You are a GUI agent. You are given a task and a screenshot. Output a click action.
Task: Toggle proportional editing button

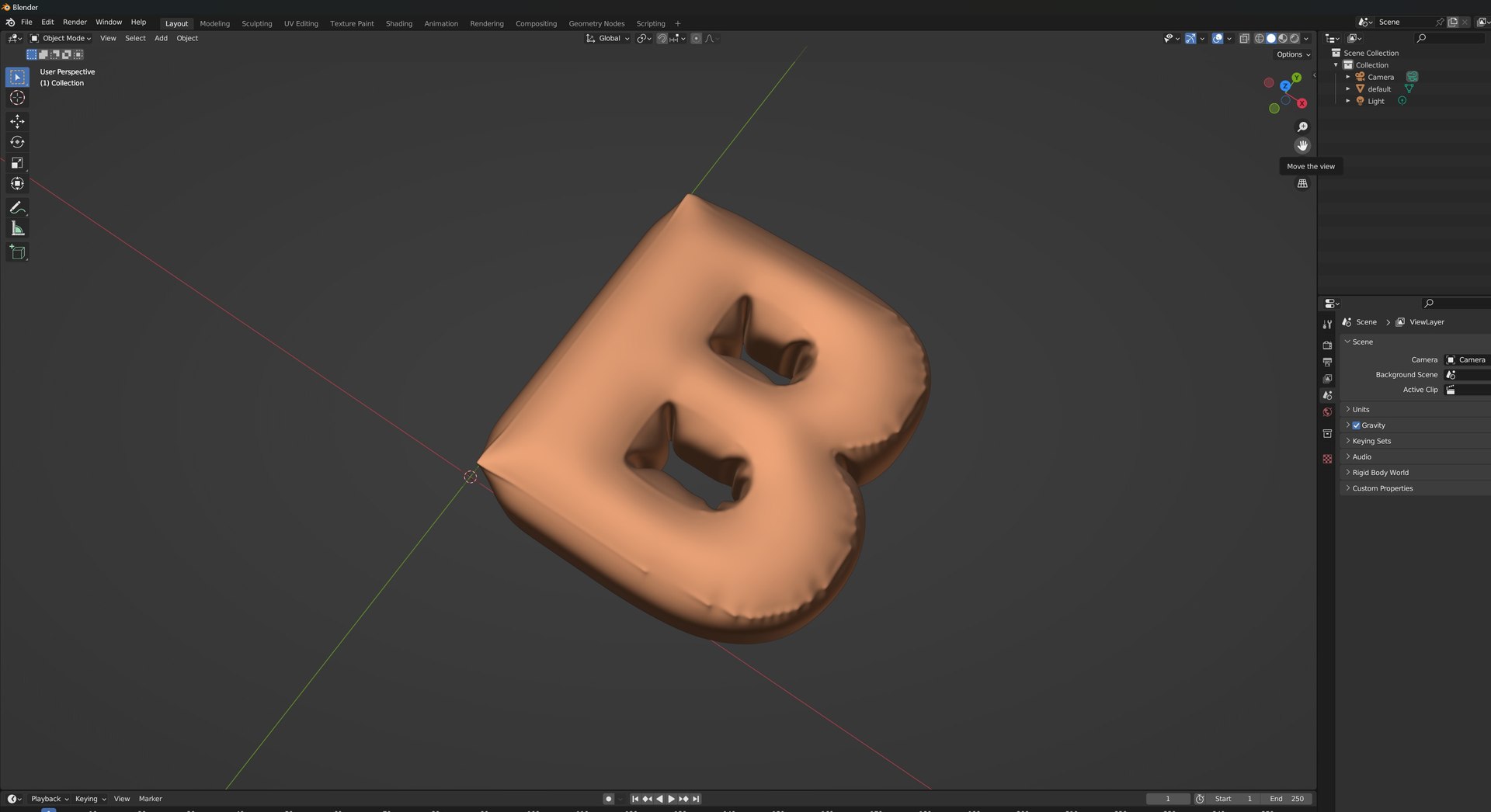696,38
